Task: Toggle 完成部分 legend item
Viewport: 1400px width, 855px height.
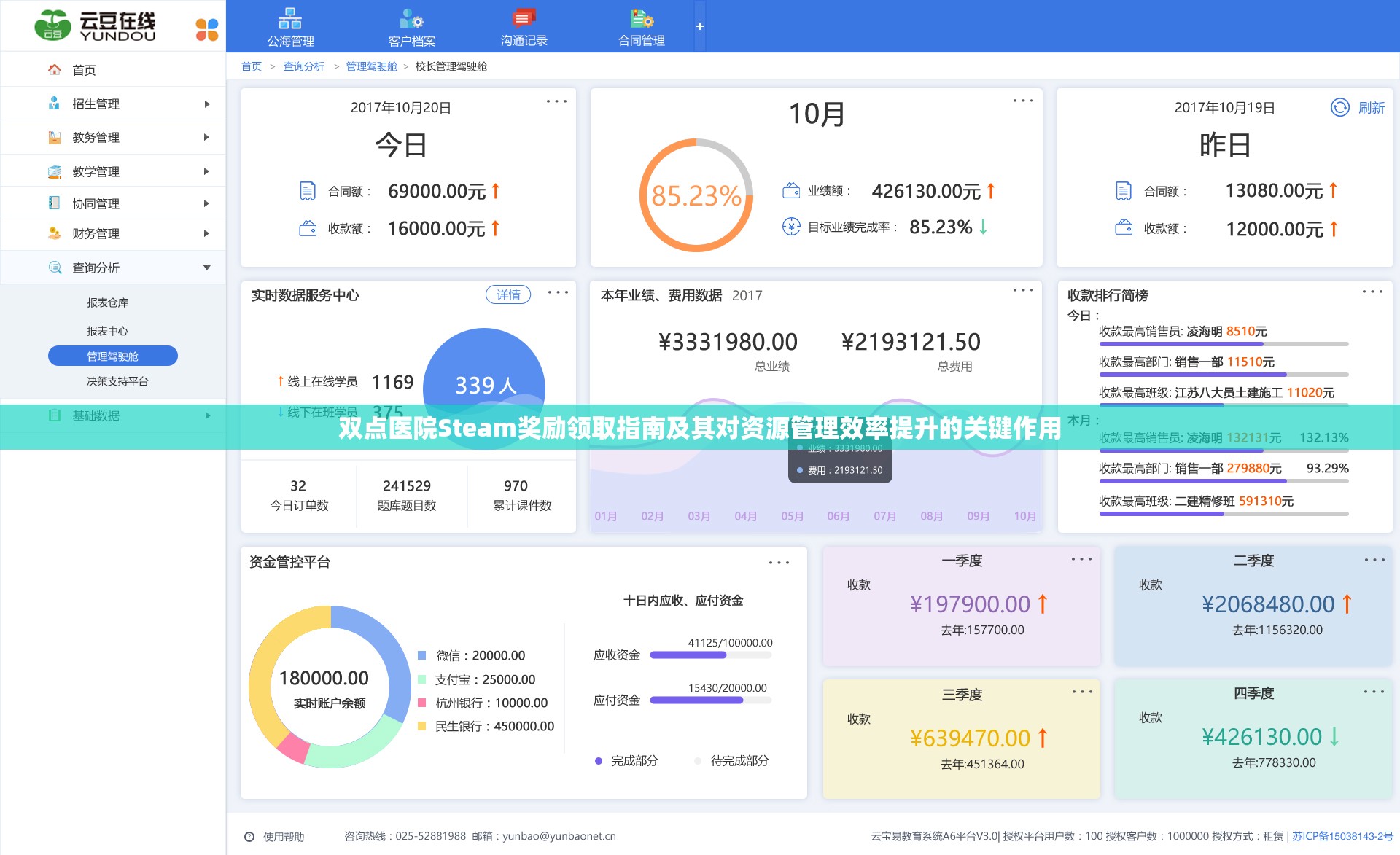Action: click(x=626, y=760)
